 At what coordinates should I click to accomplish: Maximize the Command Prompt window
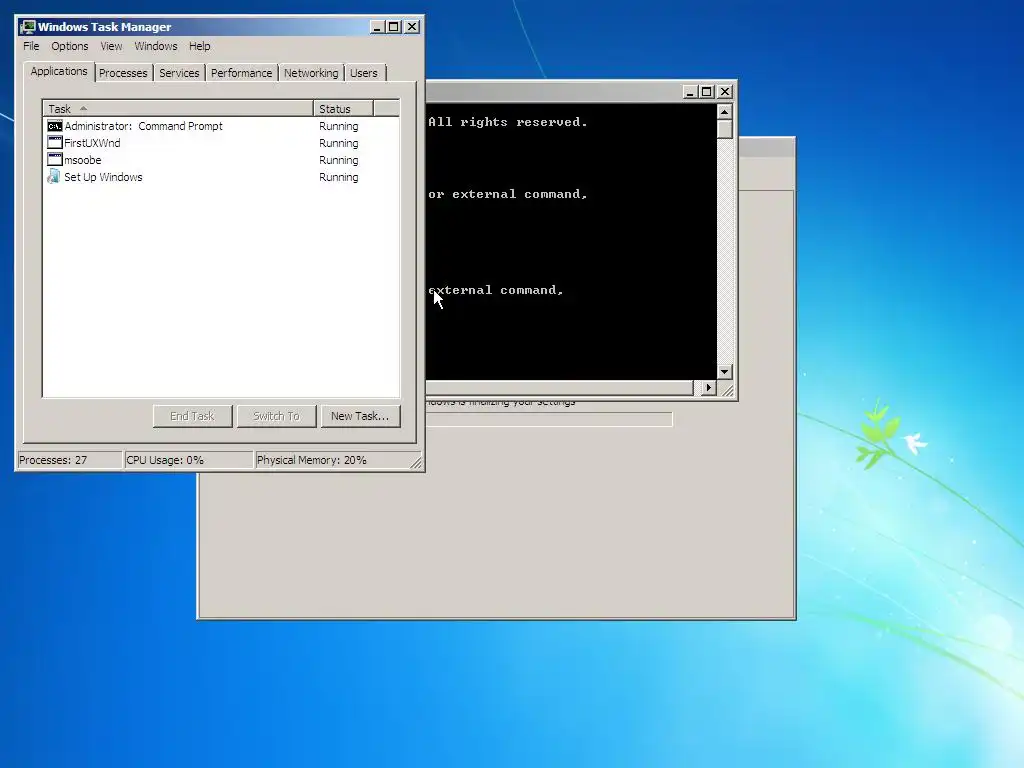pyautogui.click(x=707, y=92)
